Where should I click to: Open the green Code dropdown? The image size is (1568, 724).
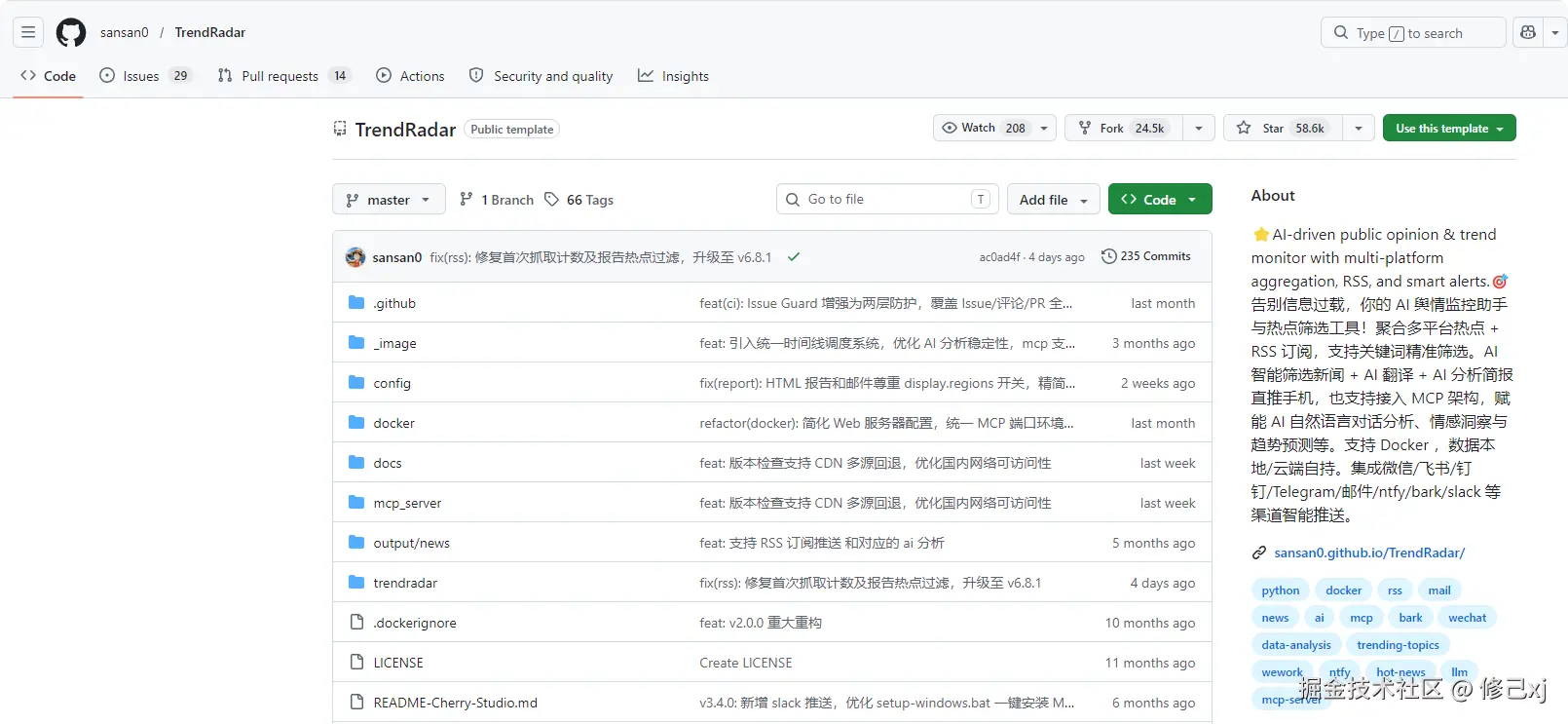click(1160, 200)
